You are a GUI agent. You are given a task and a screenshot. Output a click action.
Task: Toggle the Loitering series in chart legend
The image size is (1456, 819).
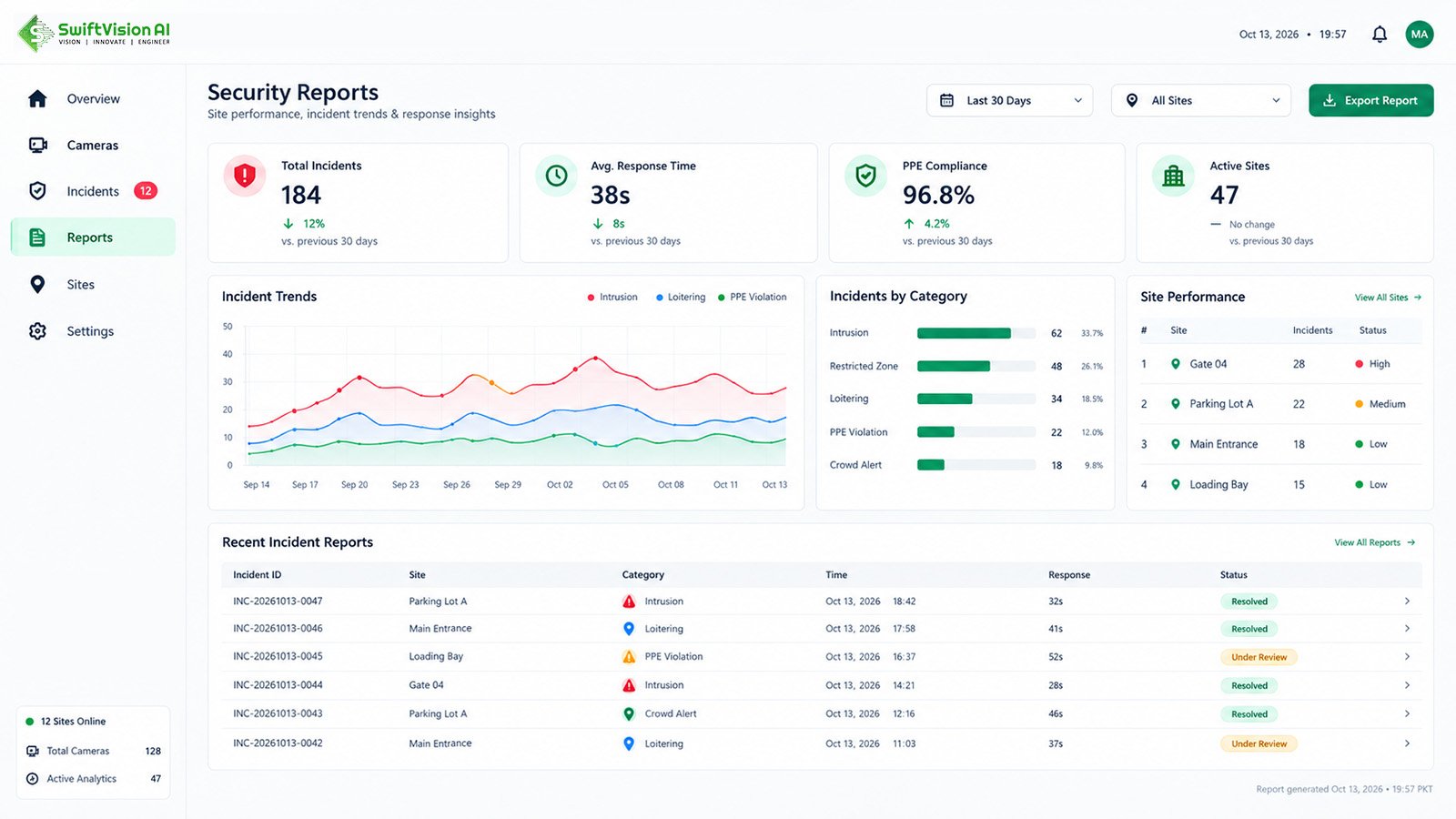click(681, 298)
